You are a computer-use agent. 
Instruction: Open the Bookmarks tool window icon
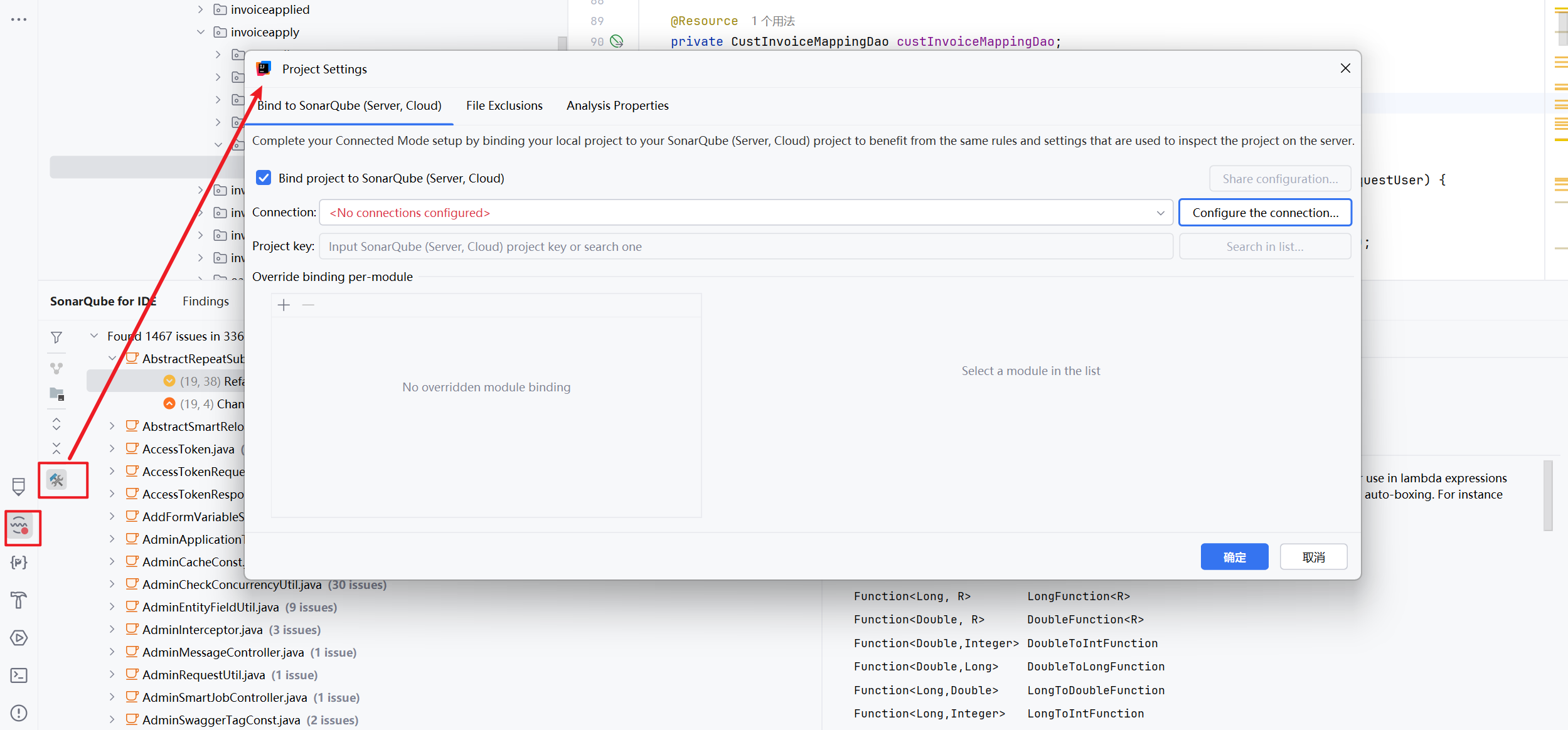19,486
